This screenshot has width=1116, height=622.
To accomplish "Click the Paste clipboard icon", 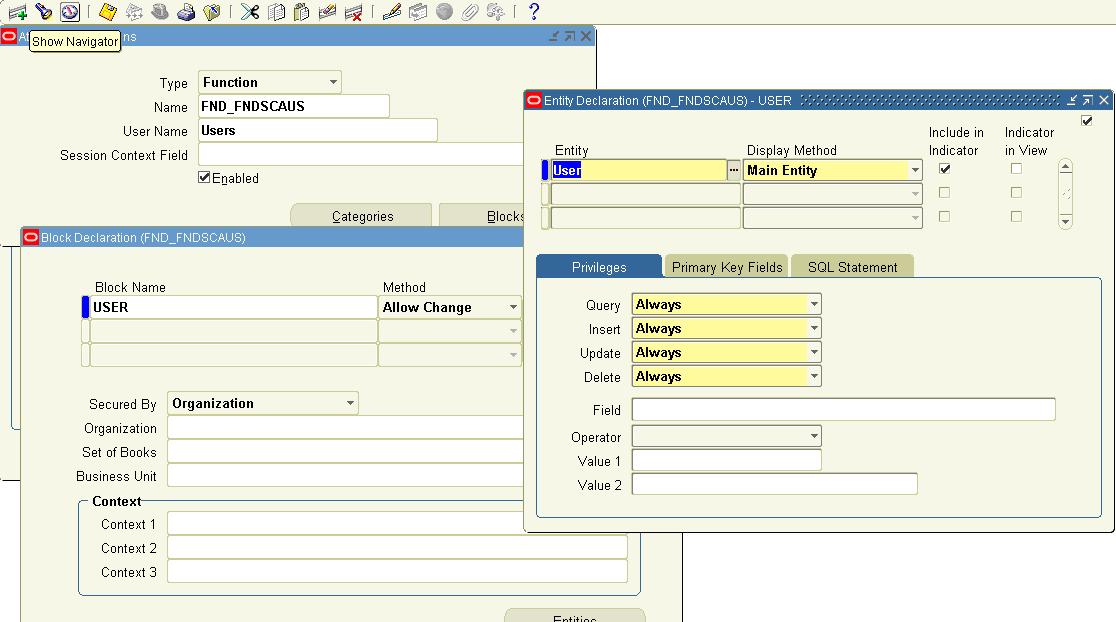I will [x=302, y=11].
